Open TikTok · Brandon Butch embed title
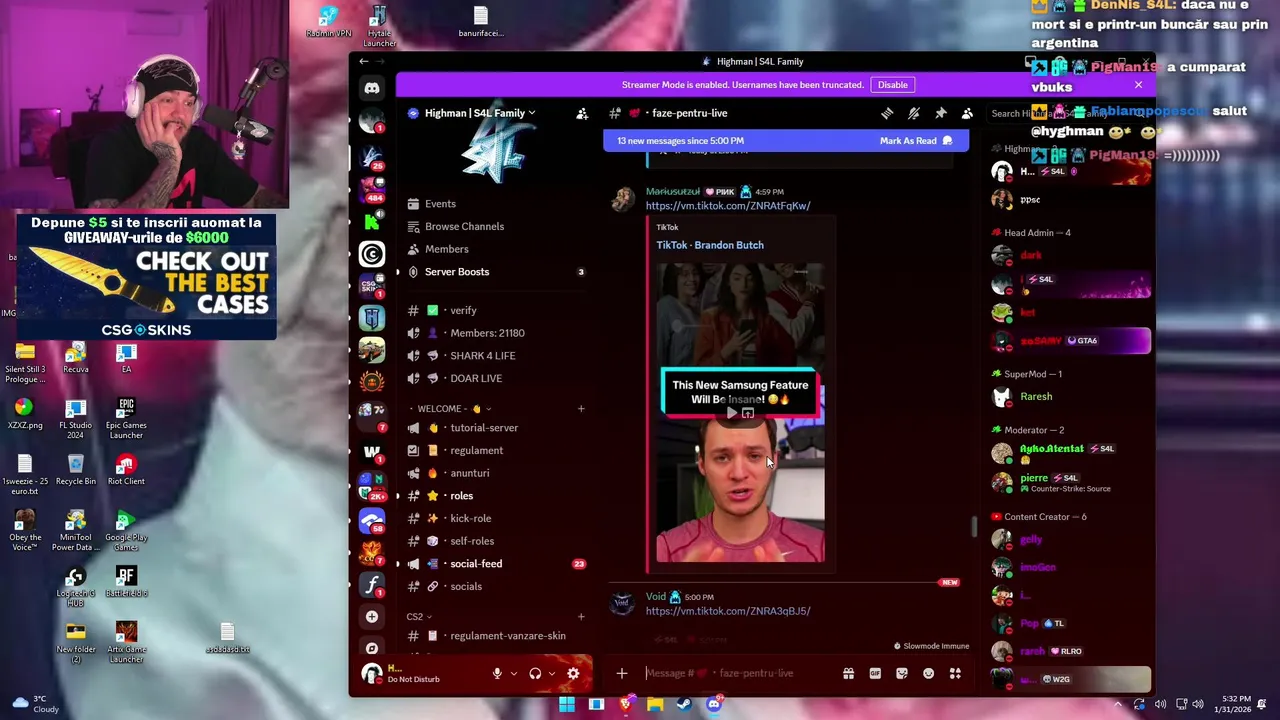This screenshot has height=720, width=1280. [x=710, y=245]
